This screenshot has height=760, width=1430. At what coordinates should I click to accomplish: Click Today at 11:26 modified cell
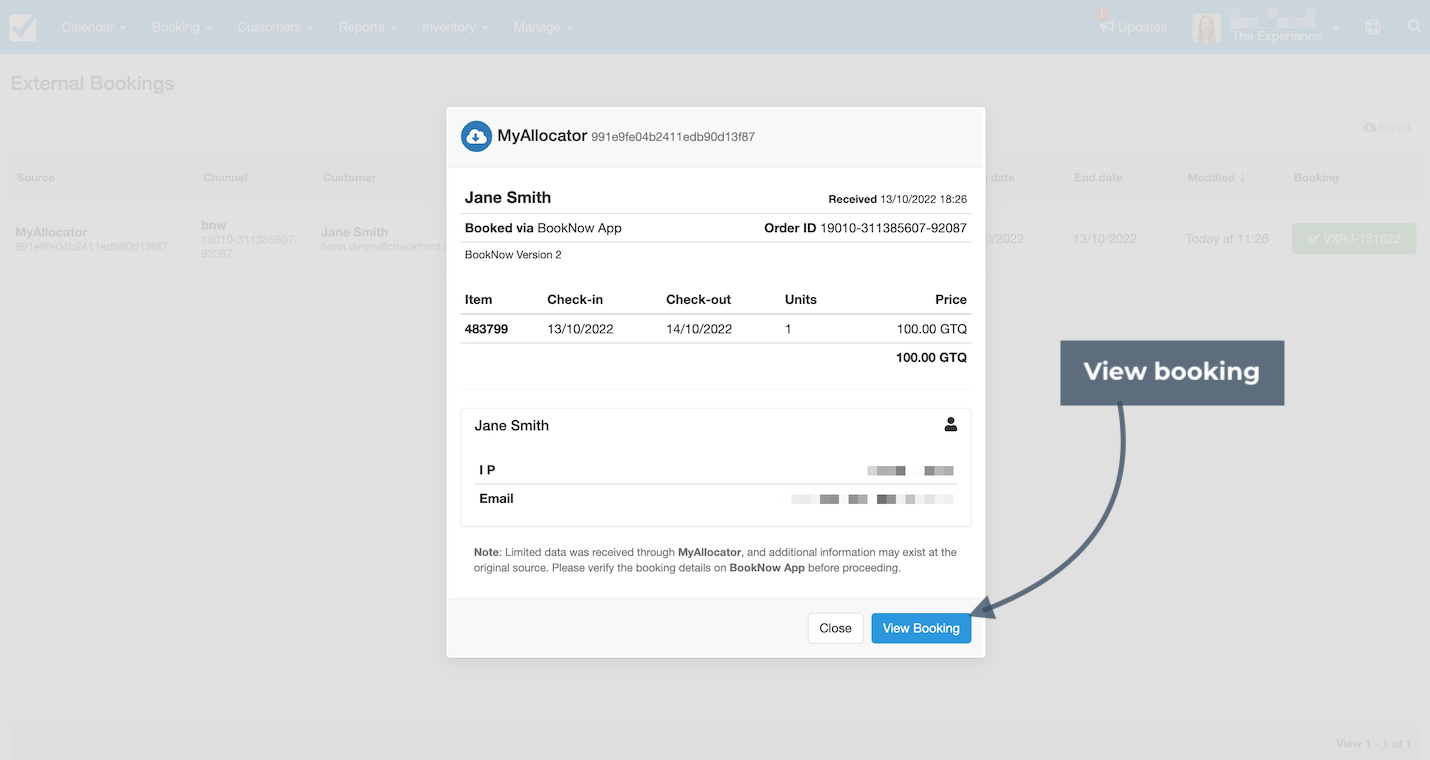coord(1227,239)
